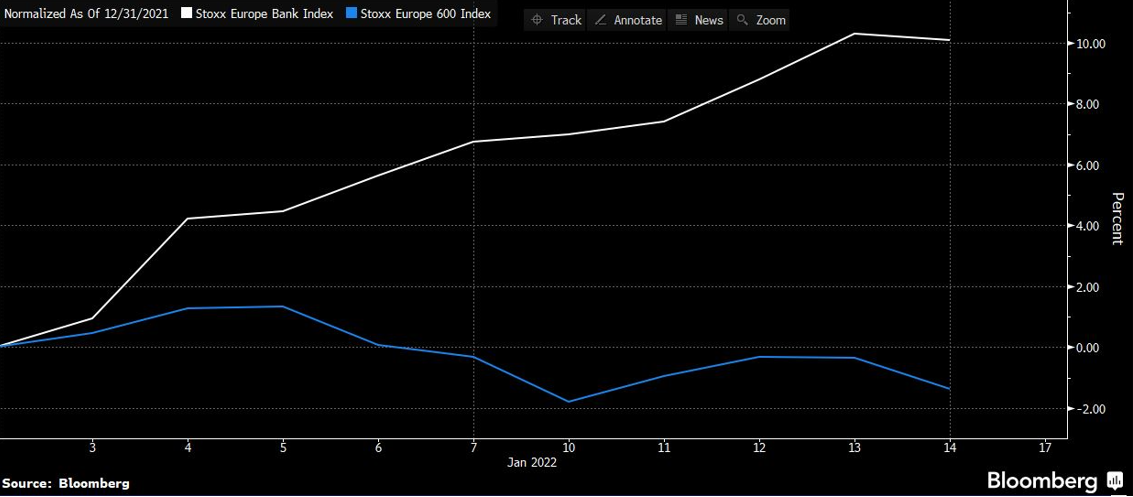Screen dimensions: 1133x497
Task: Activate the Annotate button
Action: 627,20
